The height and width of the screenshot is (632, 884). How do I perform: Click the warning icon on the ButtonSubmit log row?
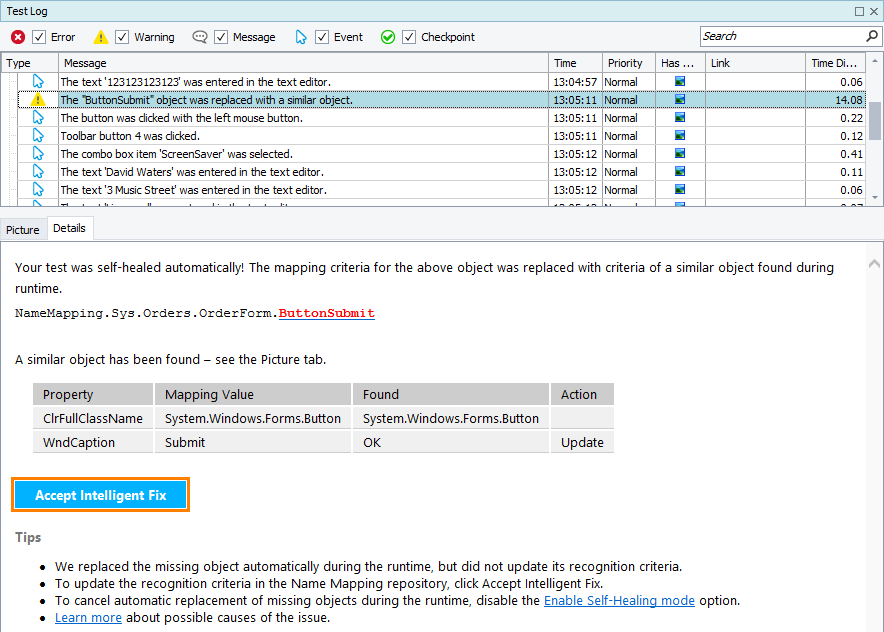[40, 100]
